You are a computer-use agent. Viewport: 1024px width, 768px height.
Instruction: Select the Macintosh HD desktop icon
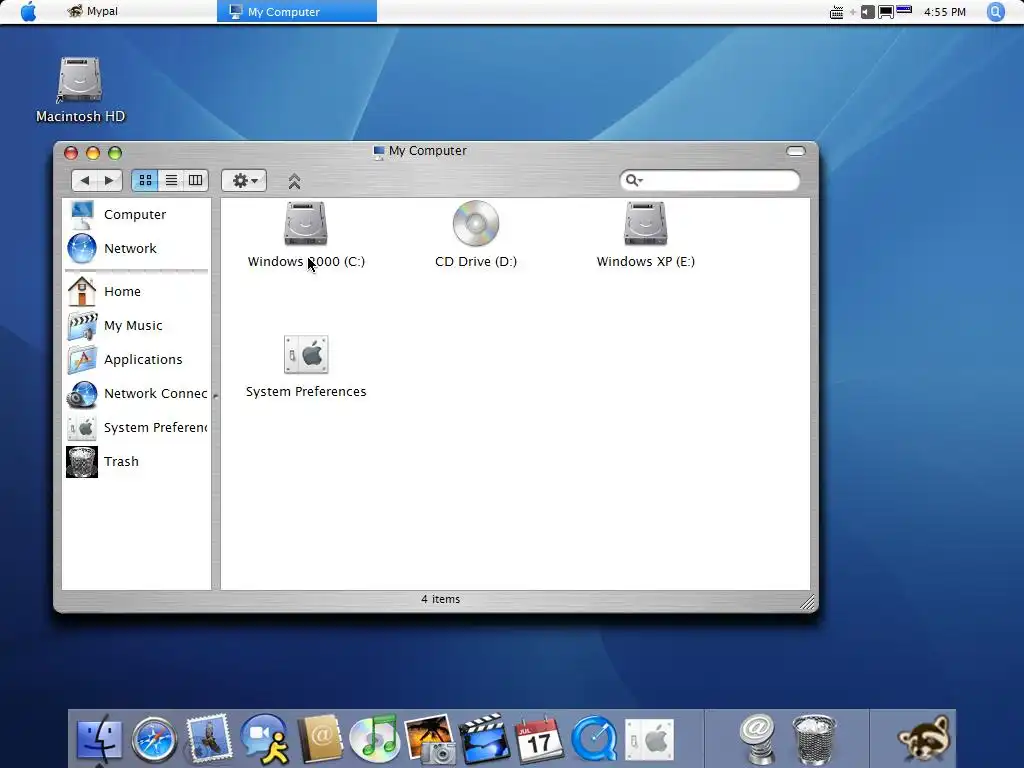(80, 90)
